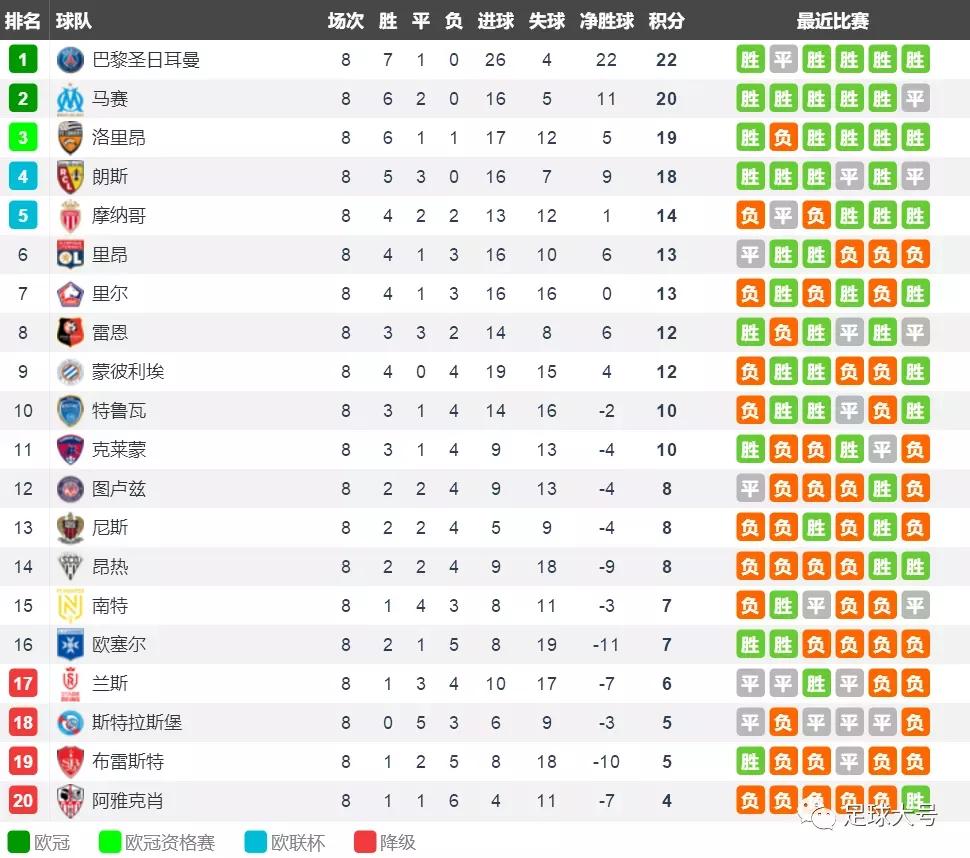Image resolution: width=970 pixels, height=858 pixels.
Task: Click the Paris Saint-Germain club logo
Action: tap(70, 60)
